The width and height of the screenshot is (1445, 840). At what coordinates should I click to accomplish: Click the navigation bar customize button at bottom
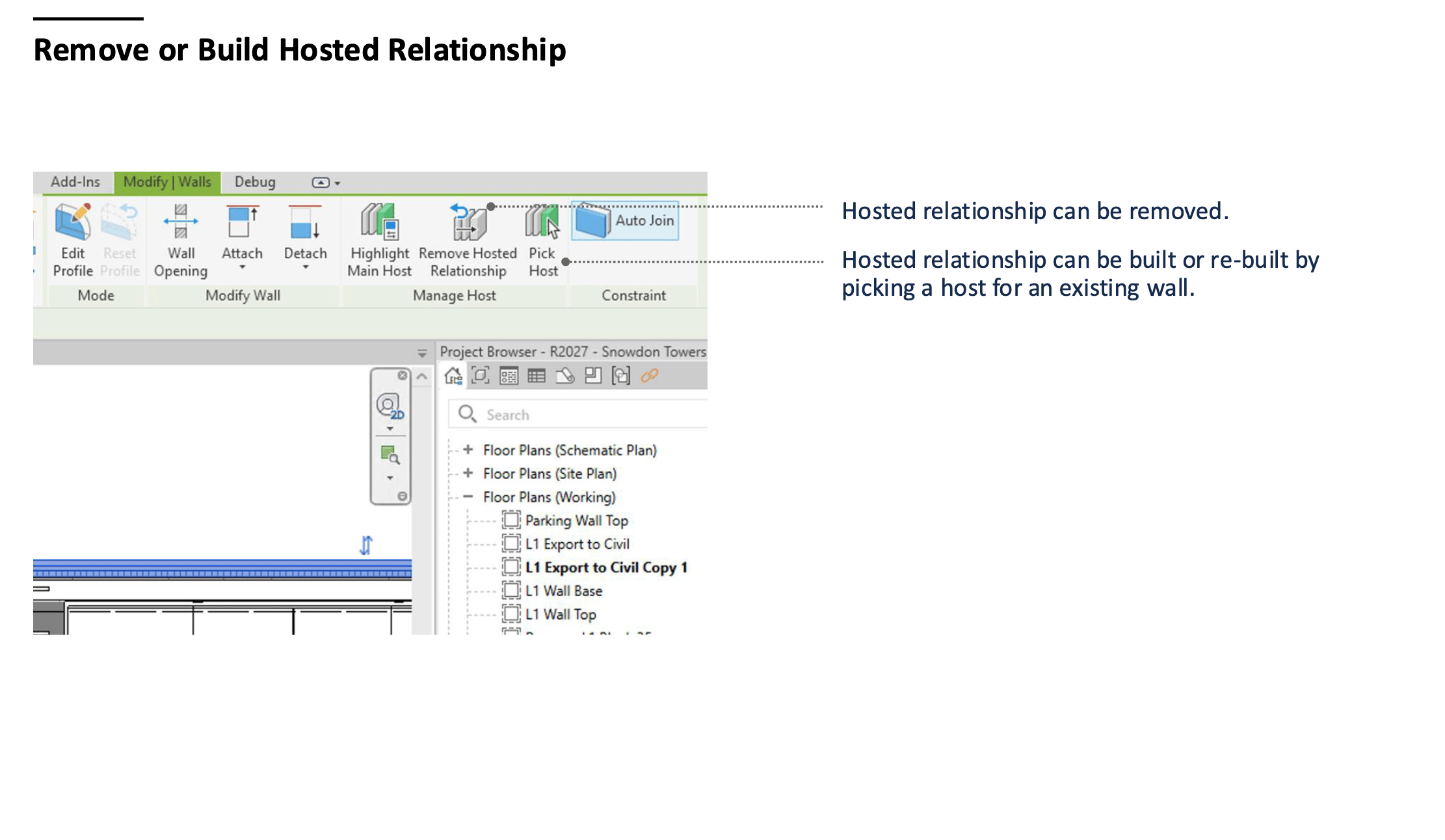tap(403, 496)
